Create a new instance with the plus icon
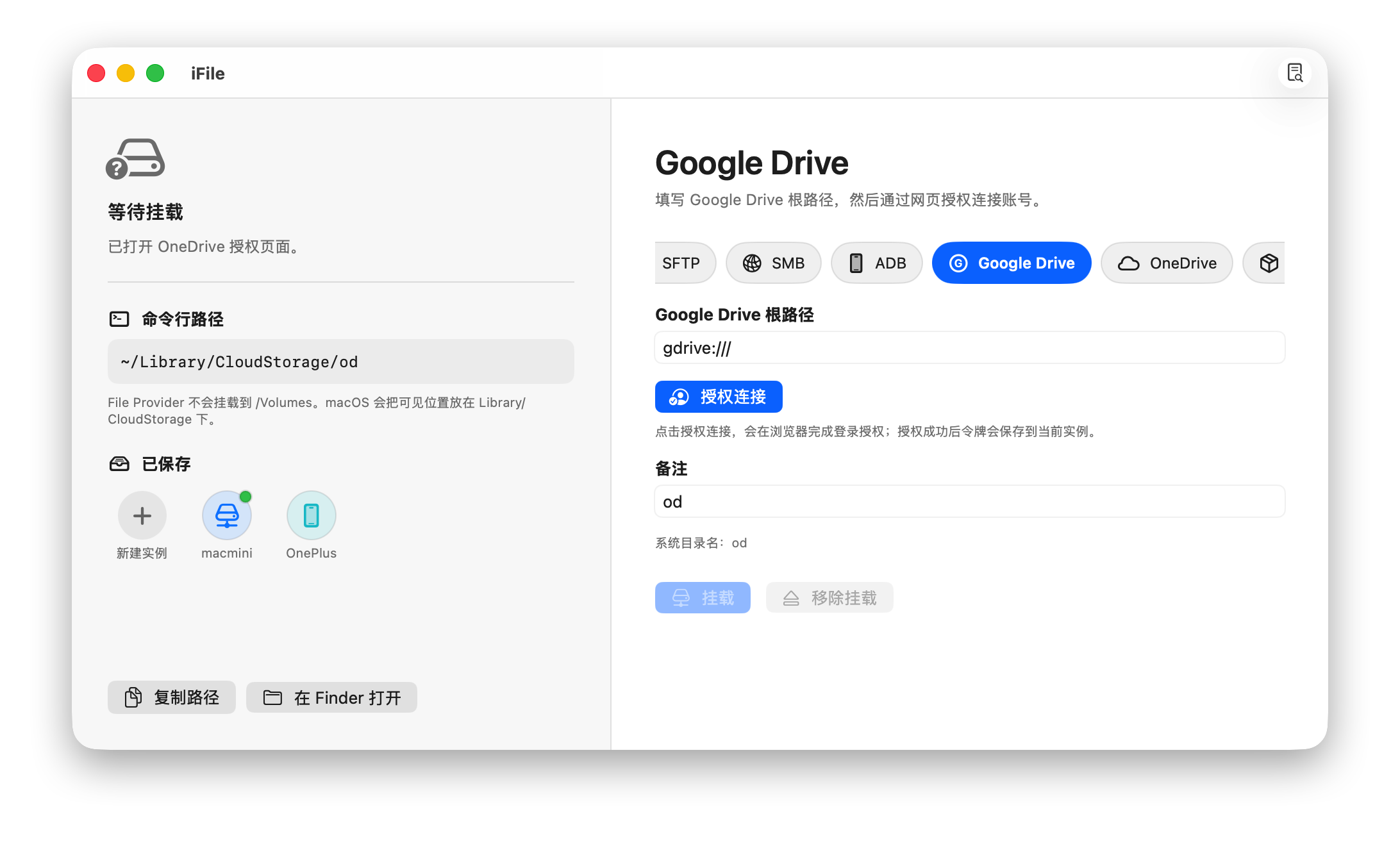The width and height of the screenshot is (1400, 846). tap(142, 515)
